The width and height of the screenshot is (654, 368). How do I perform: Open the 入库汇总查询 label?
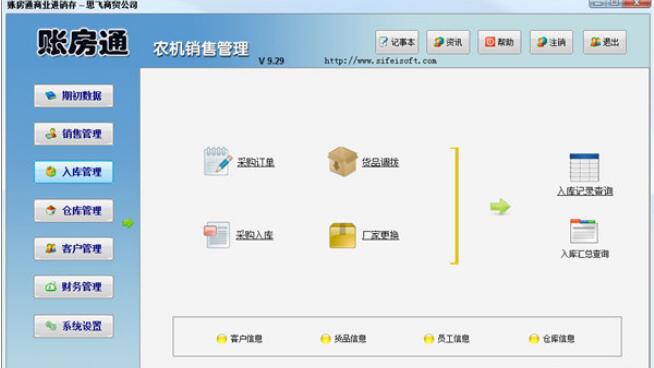pyautogui.click(x=585, y=254)
